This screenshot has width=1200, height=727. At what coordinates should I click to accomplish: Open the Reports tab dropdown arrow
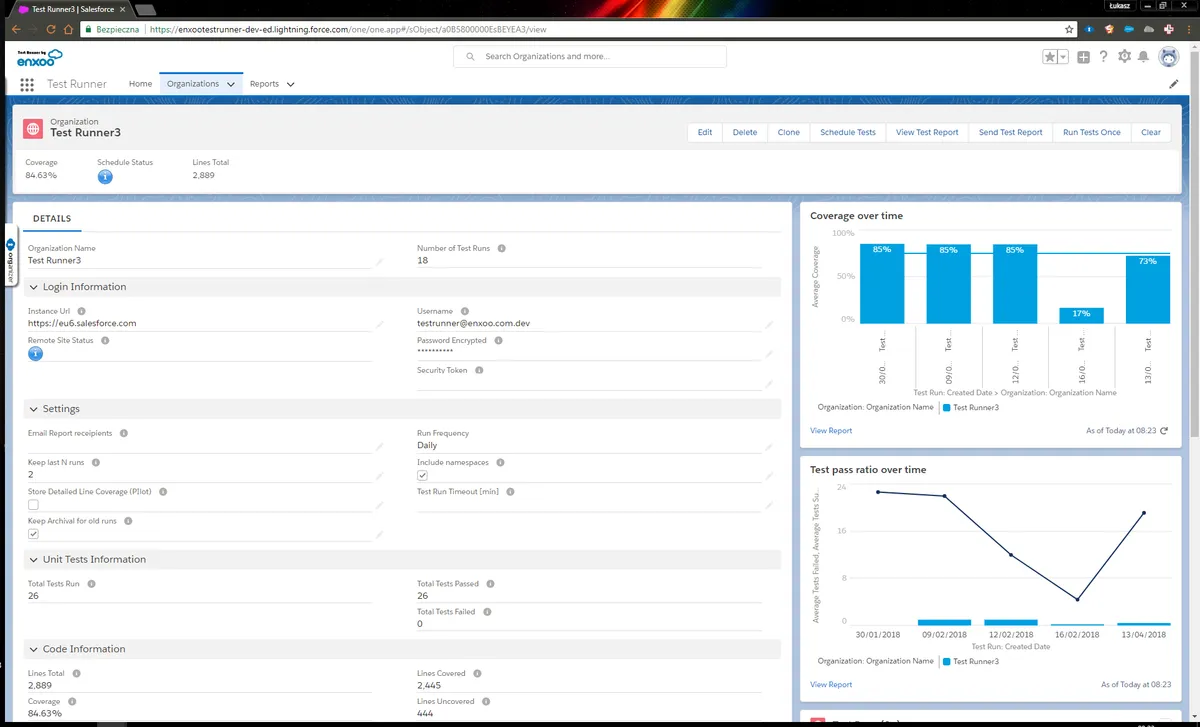pyautogui.click(x=290, y=85)
